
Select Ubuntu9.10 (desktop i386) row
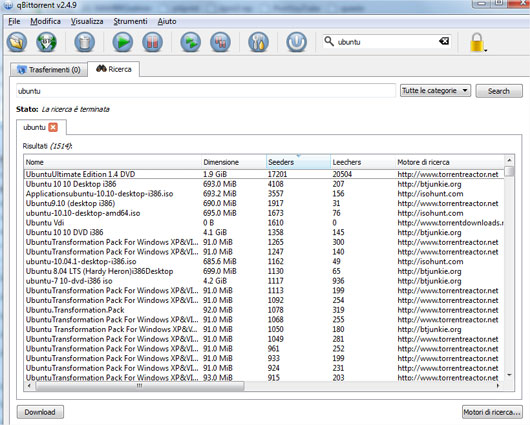(264, 203)
